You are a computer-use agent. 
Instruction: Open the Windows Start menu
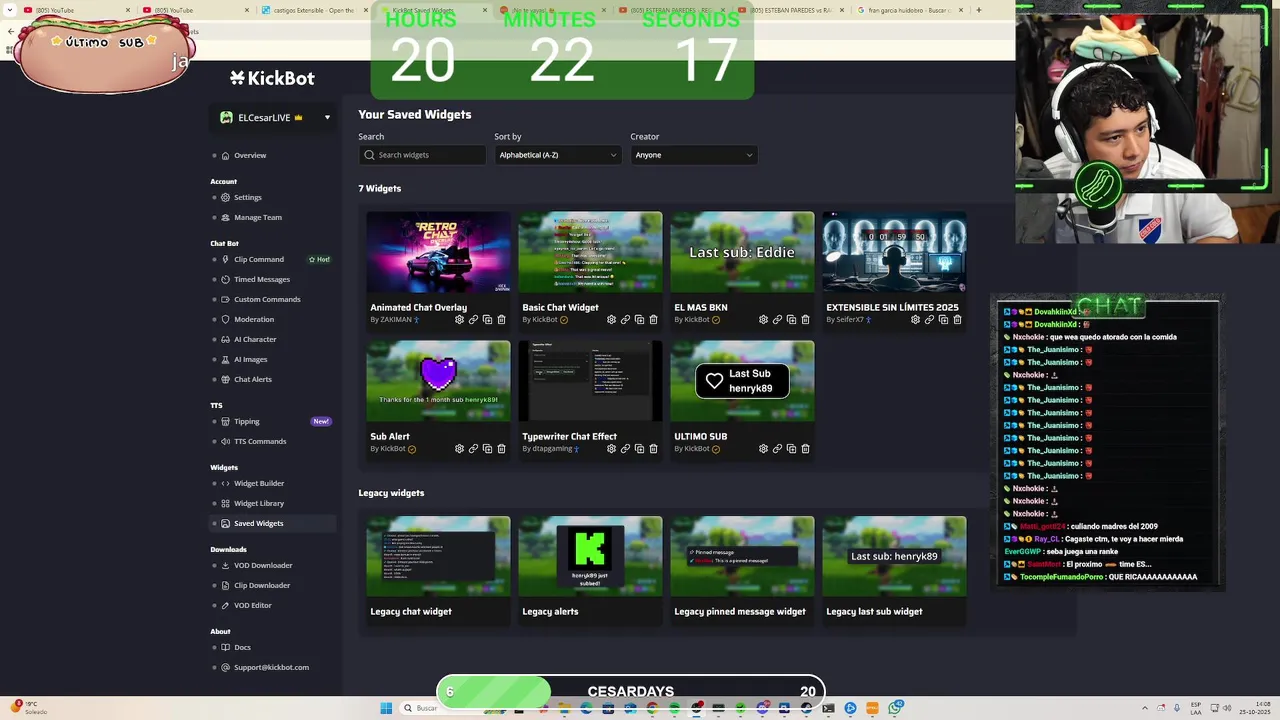386,708
